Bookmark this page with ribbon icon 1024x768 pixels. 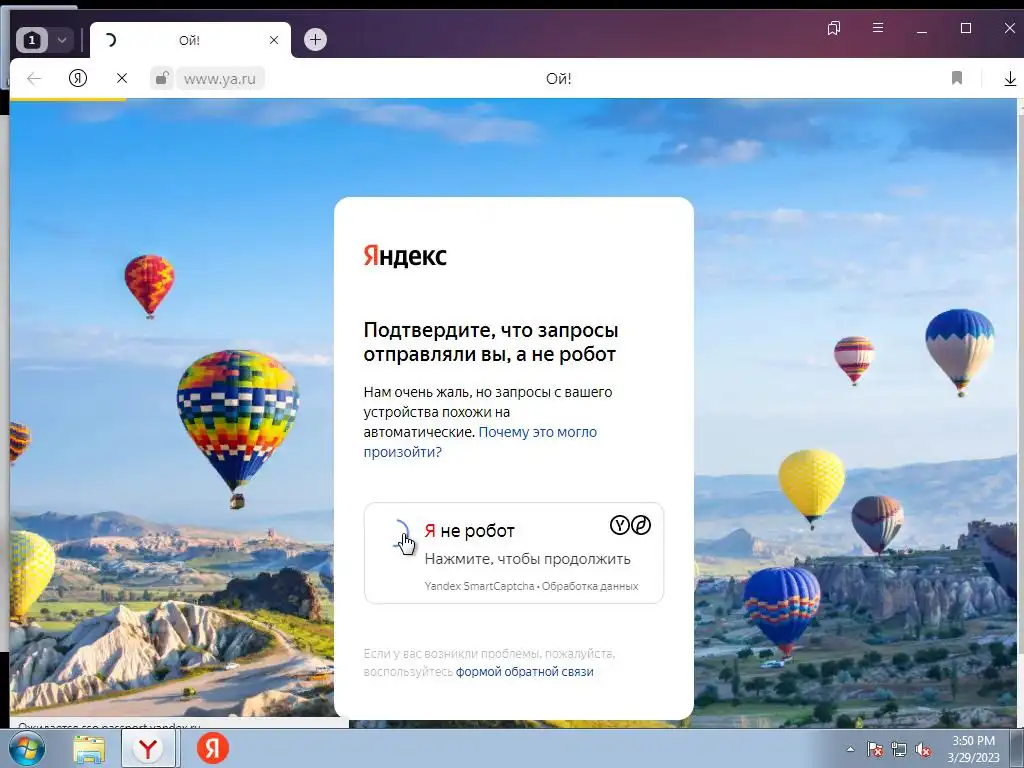(957, 78)
